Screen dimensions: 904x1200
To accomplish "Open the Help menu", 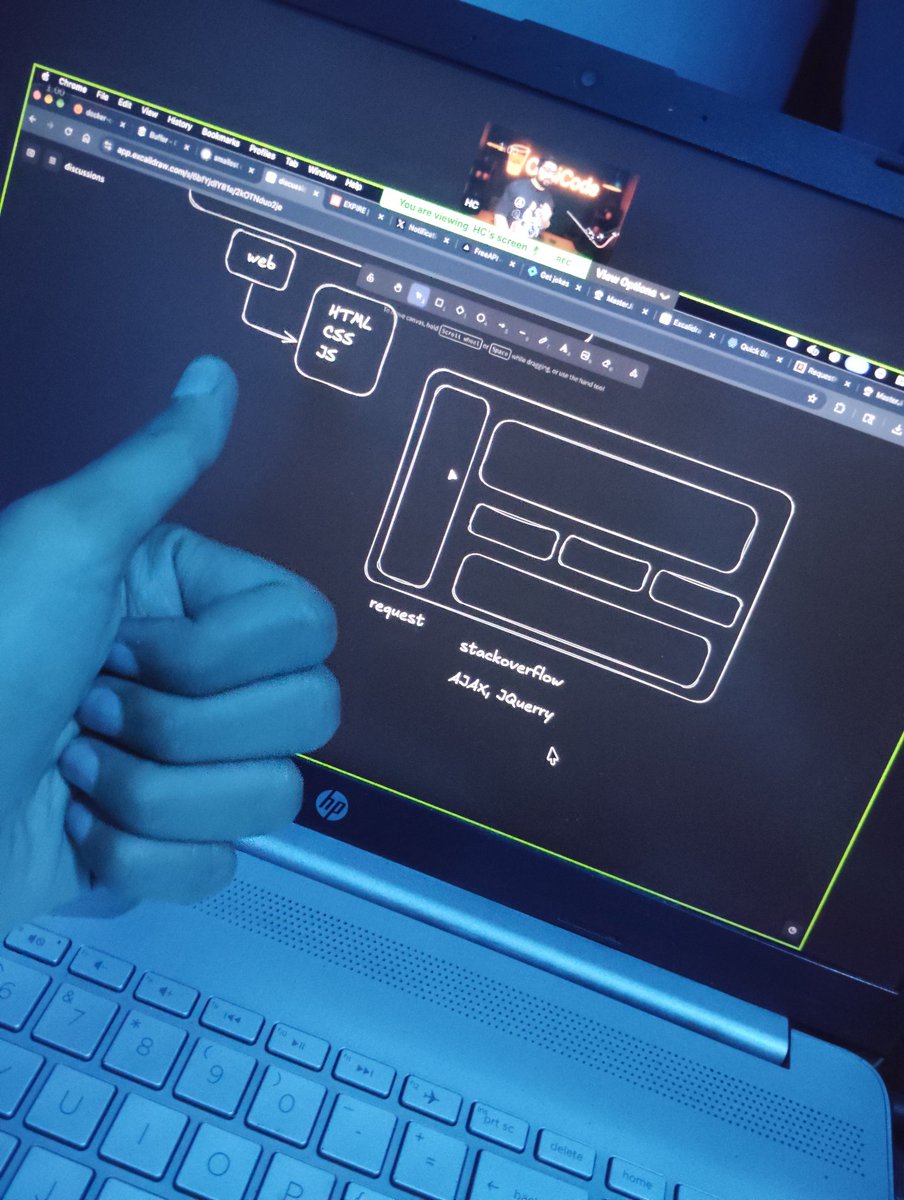I will click(353, 184).
